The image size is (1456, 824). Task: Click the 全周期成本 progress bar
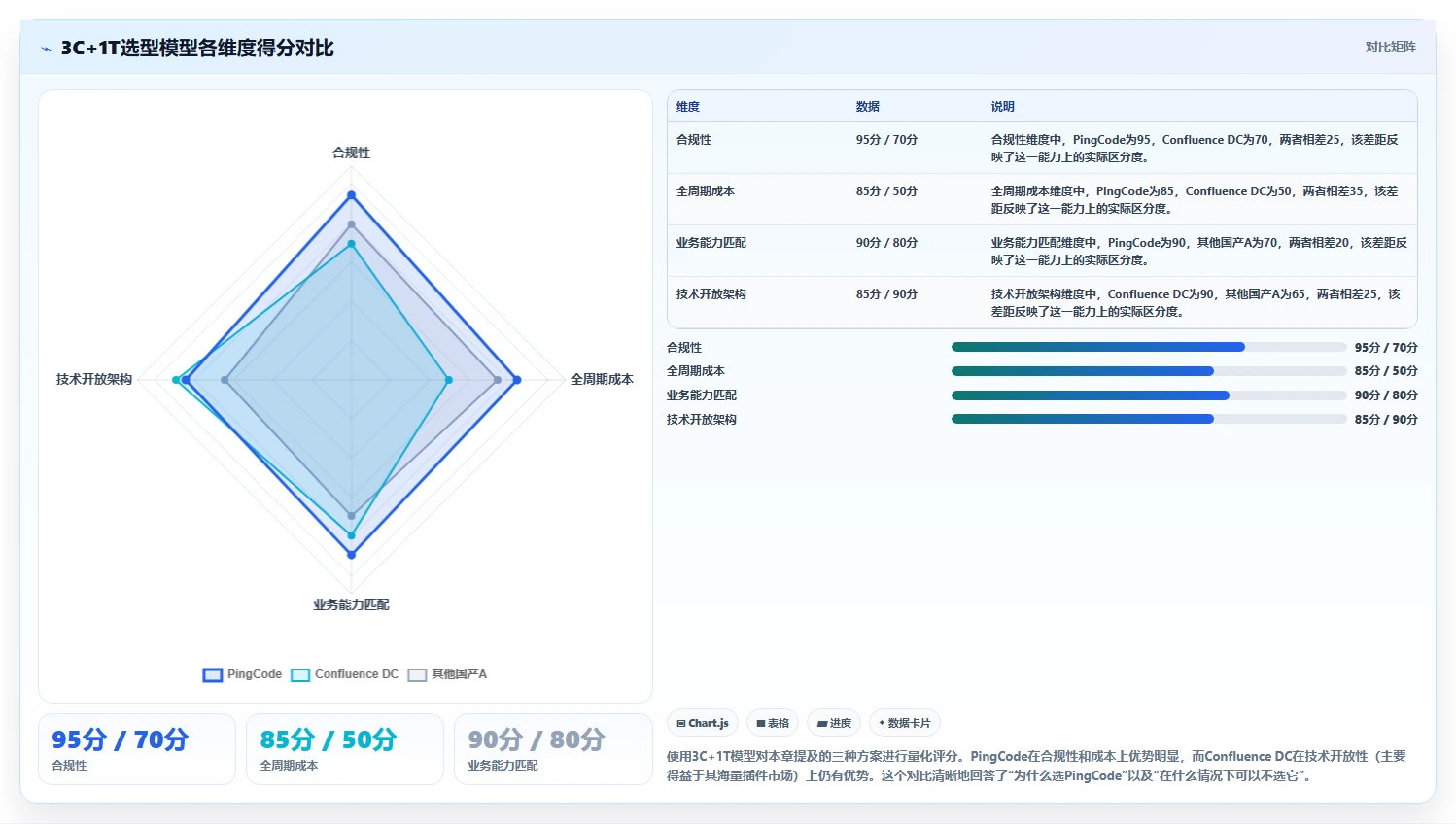(x=1149, y=371)
